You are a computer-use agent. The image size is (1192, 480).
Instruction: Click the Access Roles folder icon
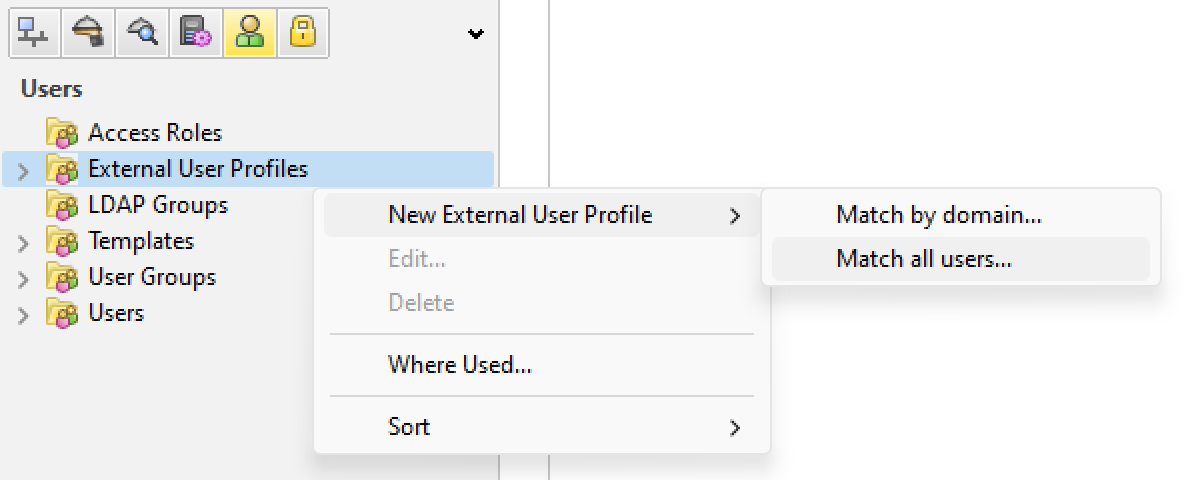tap(62, 133)
